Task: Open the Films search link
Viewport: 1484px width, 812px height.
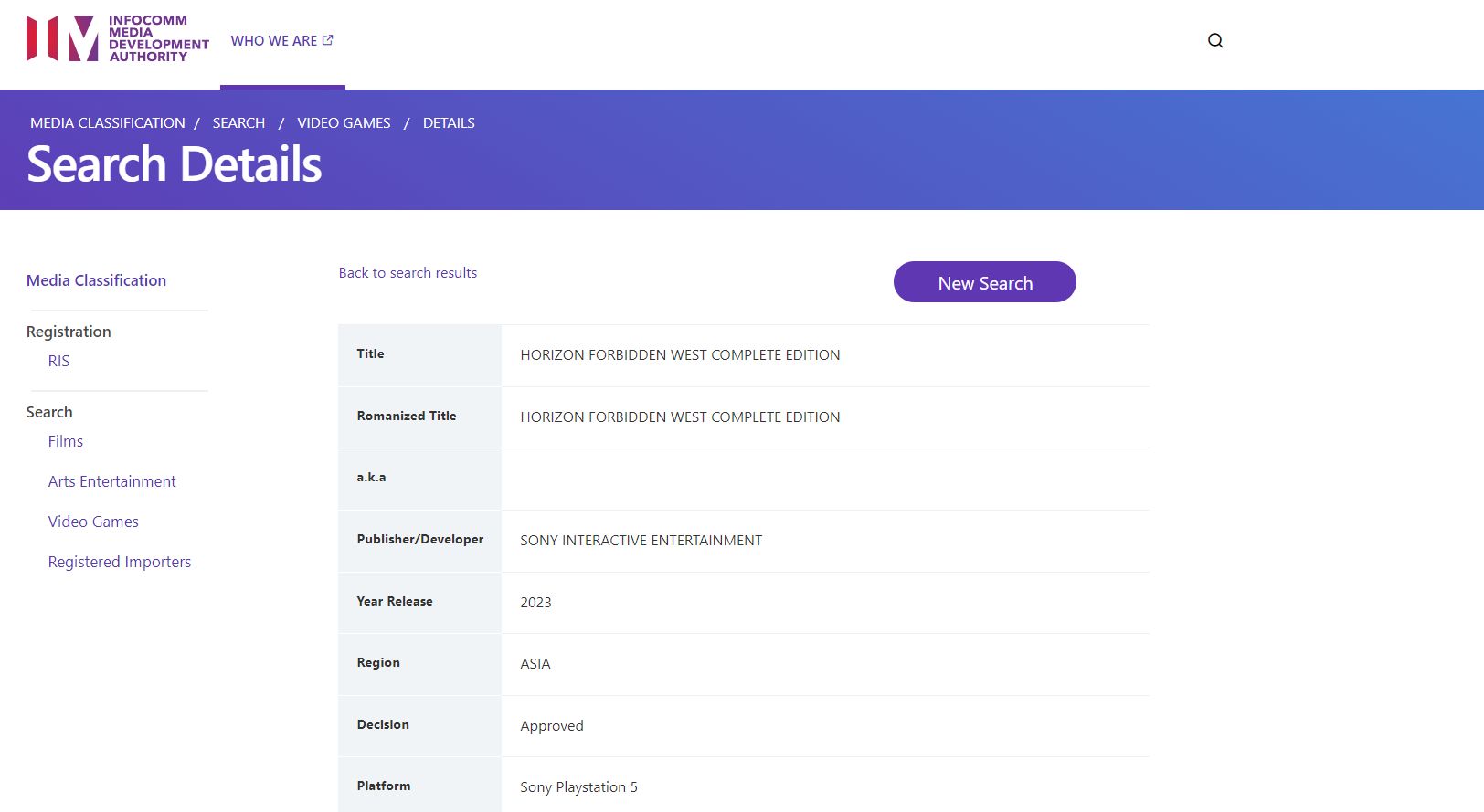Action: click(65, 441)
